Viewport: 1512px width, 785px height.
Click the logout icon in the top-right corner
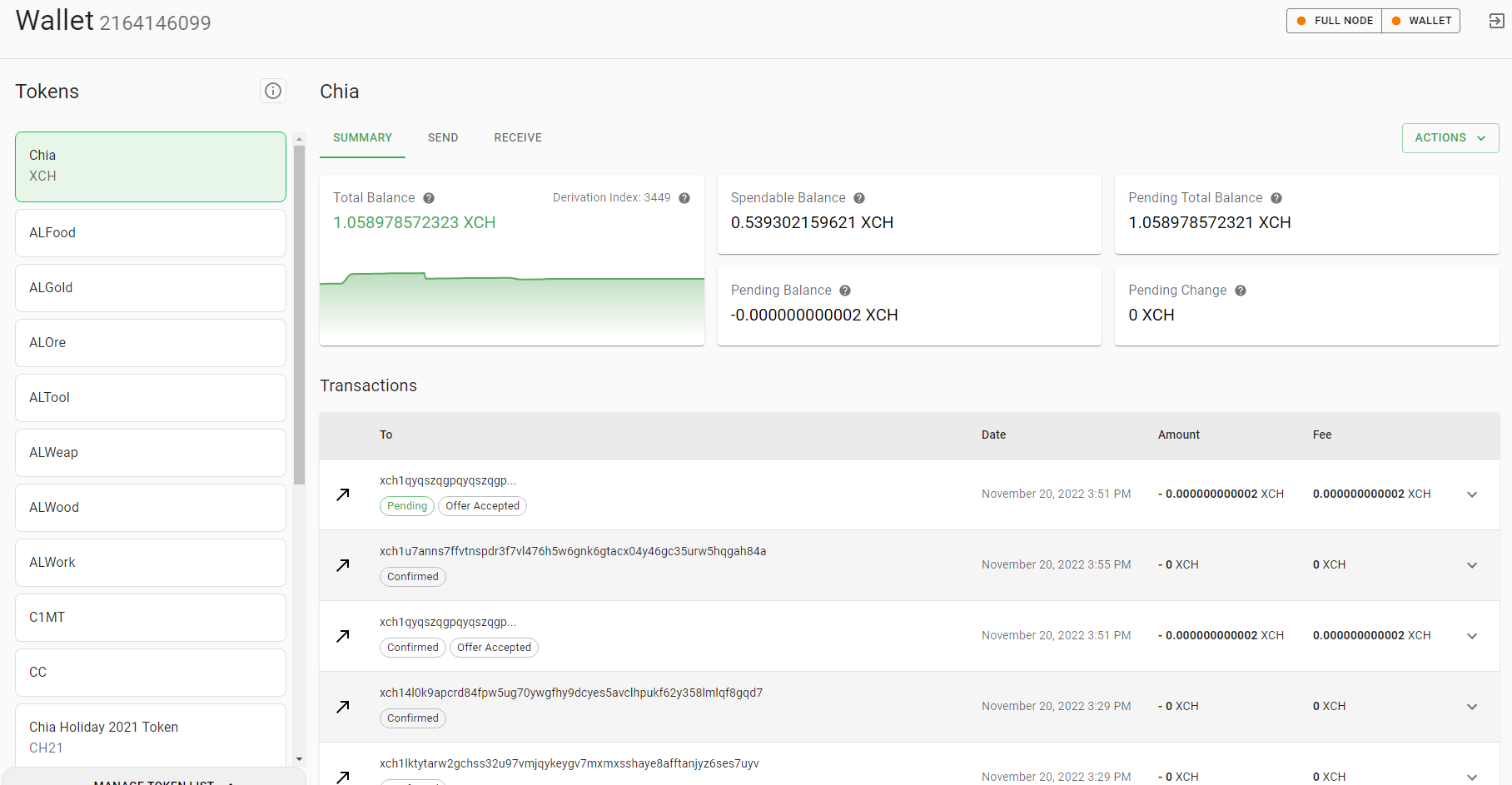[x=1493, y=20]
